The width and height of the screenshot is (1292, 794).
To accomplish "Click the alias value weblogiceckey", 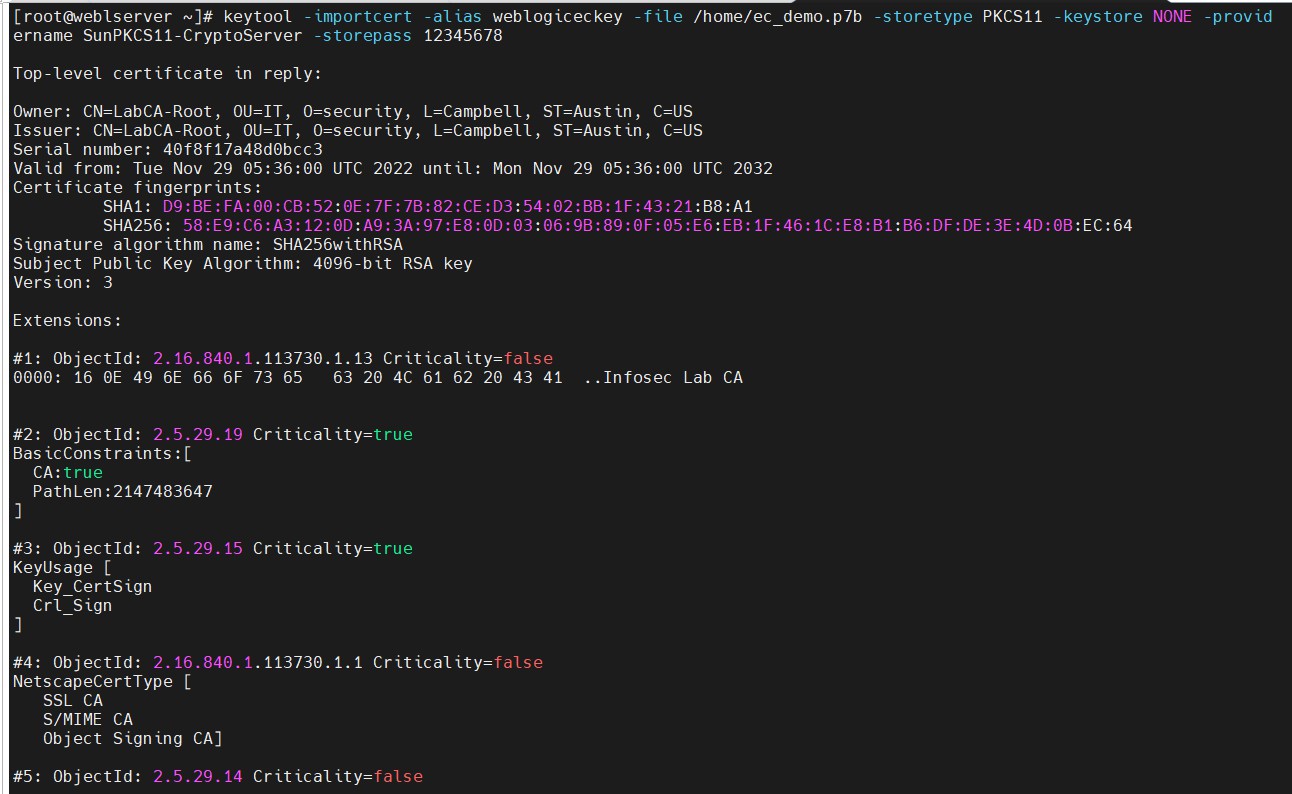I will (x=557, y=17).
